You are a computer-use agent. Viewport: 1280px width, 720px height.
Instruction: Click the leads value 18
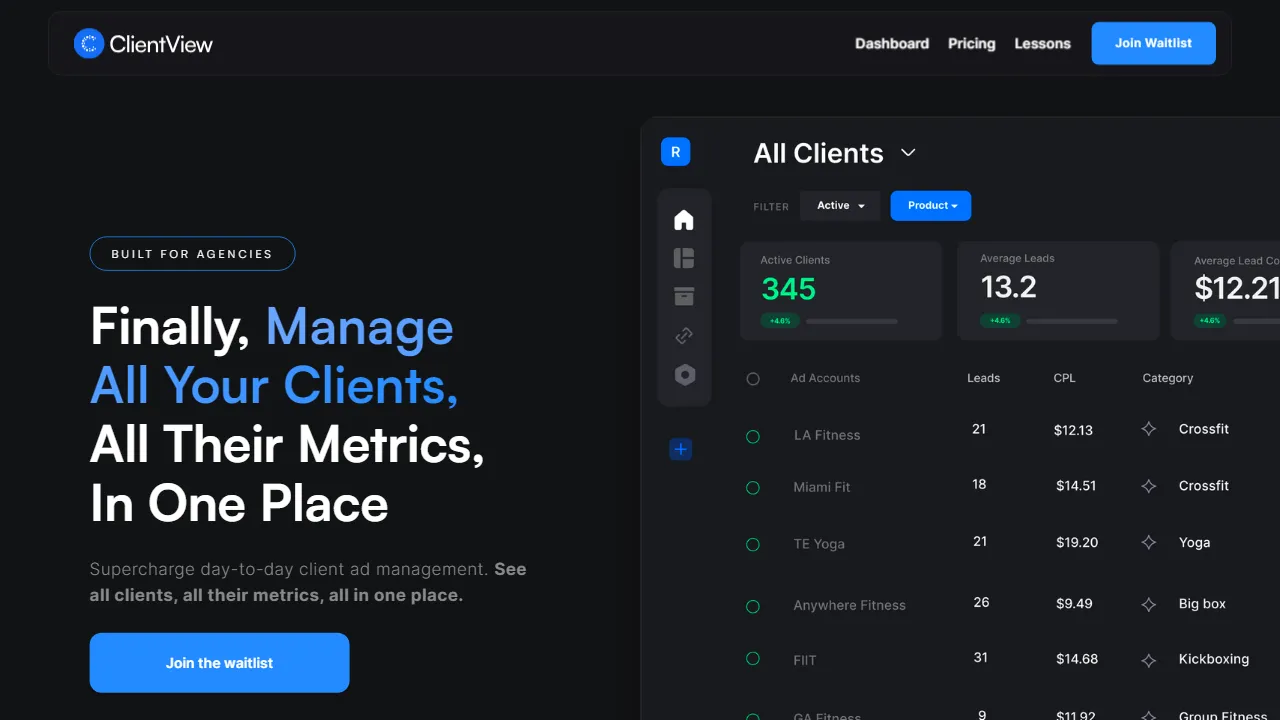point(979,484)
